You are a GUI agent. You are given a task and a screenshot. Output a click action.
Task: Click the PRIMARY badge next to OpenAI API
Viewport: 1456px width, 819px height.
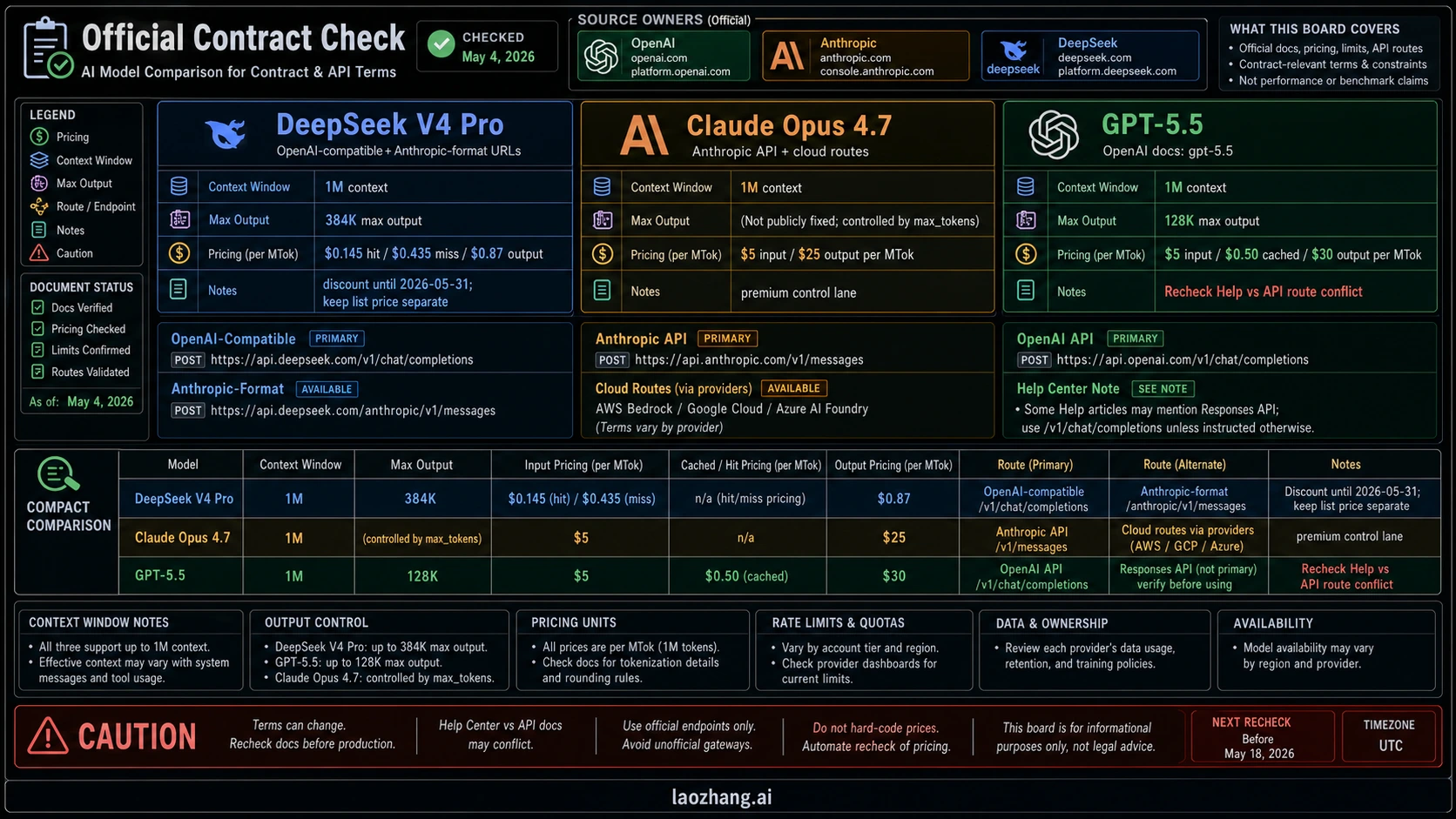coord(1135,339)
